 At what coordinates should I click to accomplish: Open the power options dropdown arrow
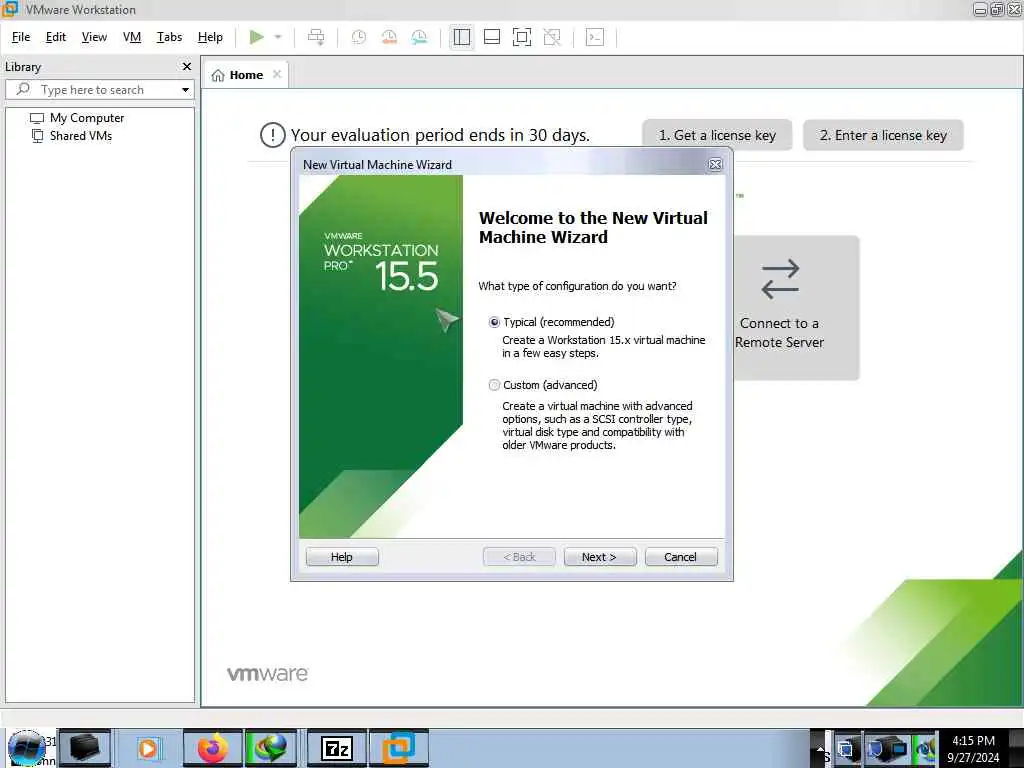click(278, 37)
